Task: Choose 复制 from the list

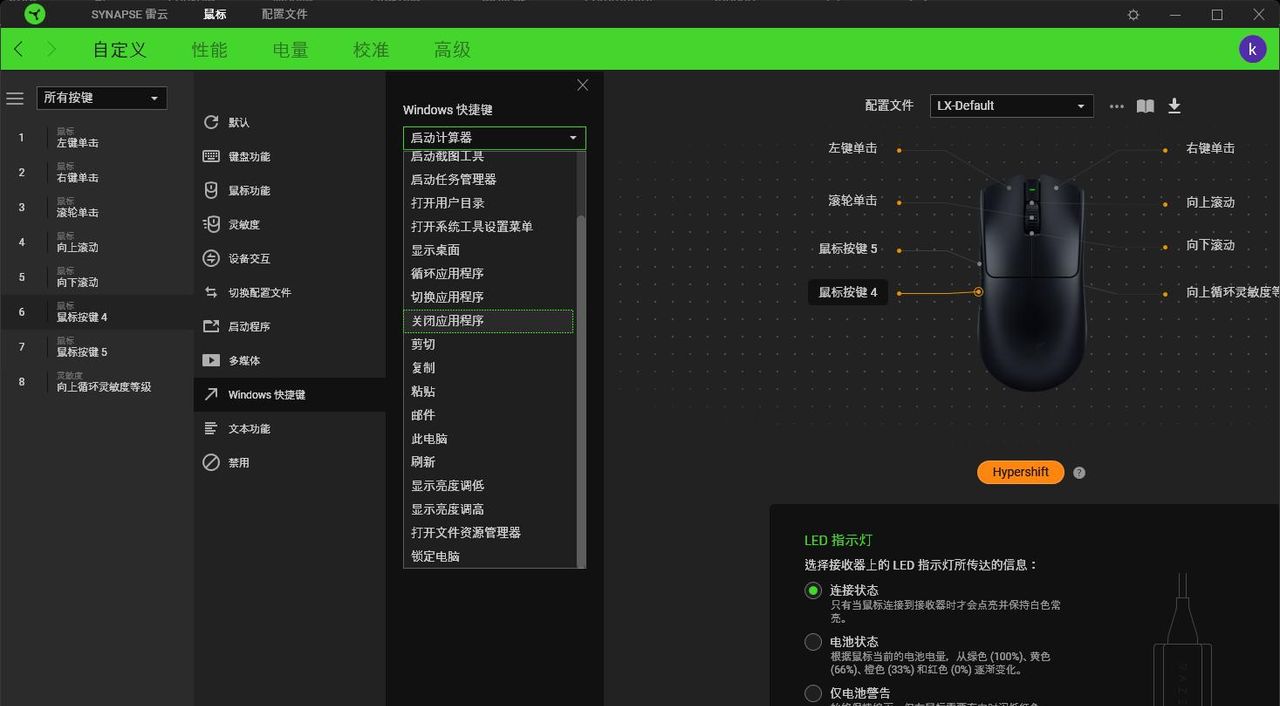Action: click(489, 368)
